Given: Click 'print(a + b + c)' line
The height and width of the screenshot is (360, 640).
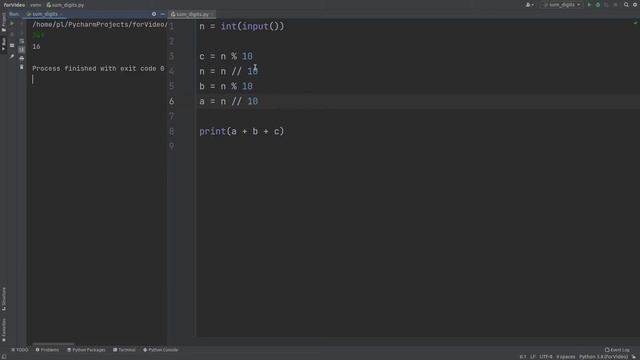Looking at the screenshot, I should tap(242, 131).
